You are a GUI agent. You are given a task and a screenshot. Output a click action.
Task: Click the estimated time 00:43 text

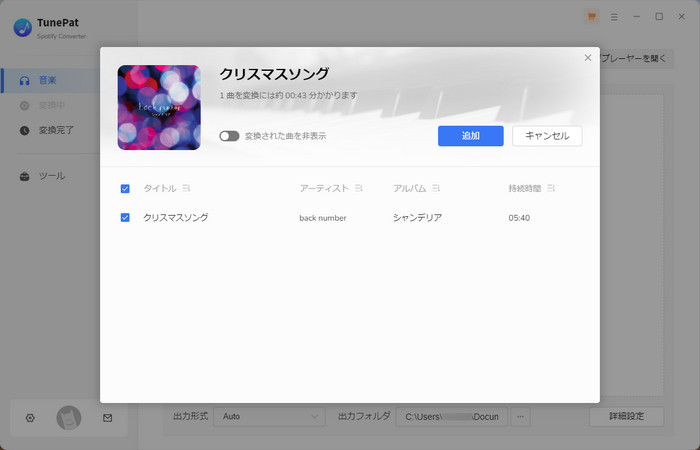click(288, 96)
